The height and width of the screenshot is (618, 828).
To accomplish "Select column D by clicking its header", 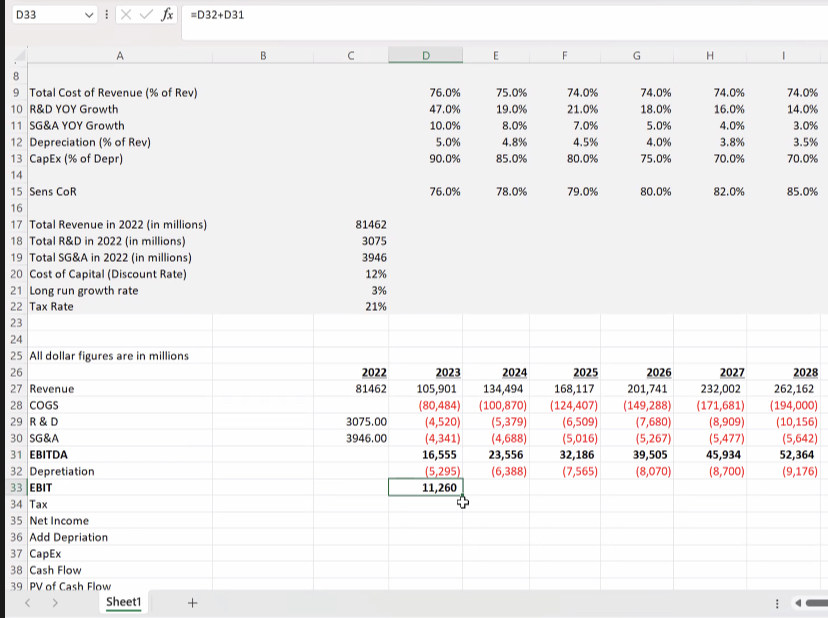I will [x=424, y=56].
